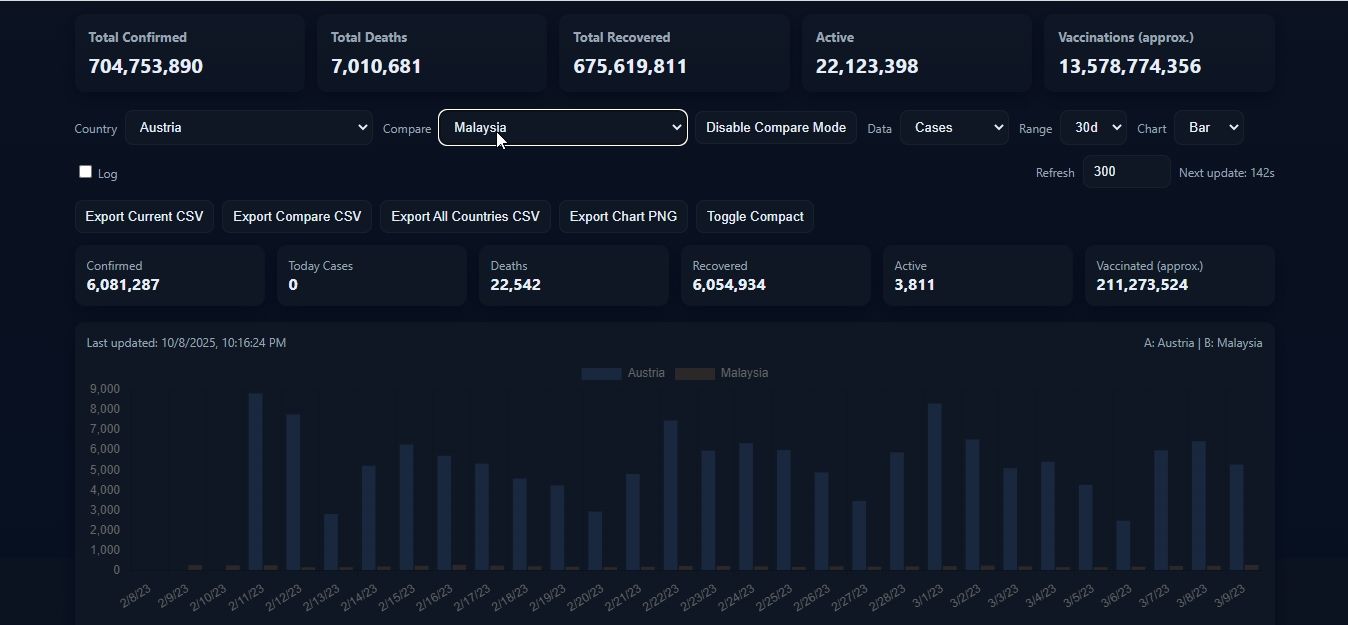This screenshot has width=1348, height=625.
Task: Click the Toggle Compact button
Action: (x=754, y=217)
